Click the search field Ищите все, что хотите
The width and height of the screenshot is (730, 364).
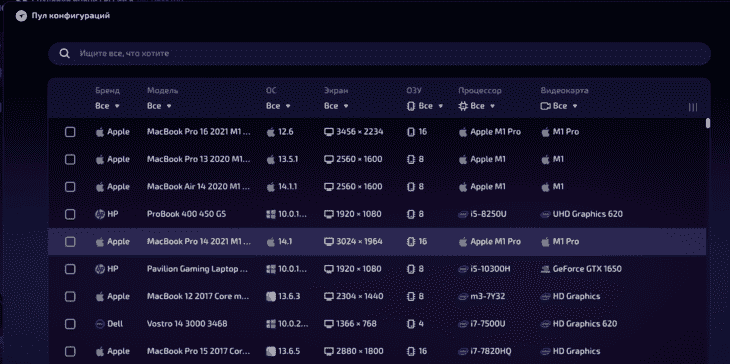pyautogui.click(x=379, y=54)
